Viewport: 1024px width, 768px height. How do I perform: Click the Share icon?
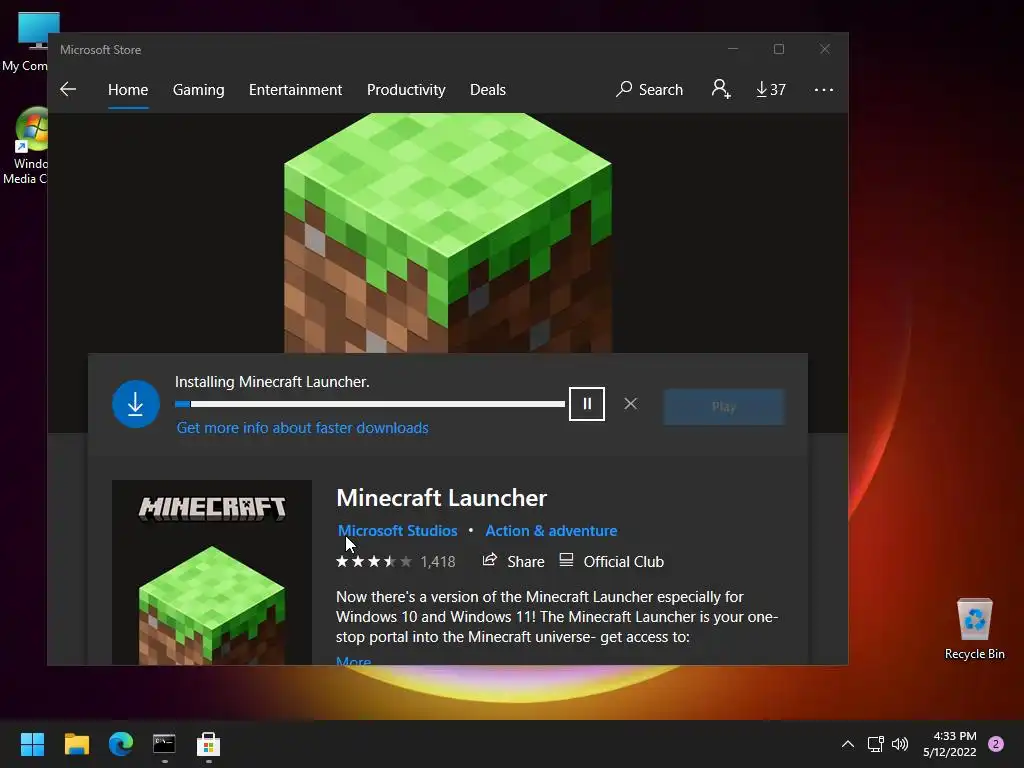tap(490, 560)
